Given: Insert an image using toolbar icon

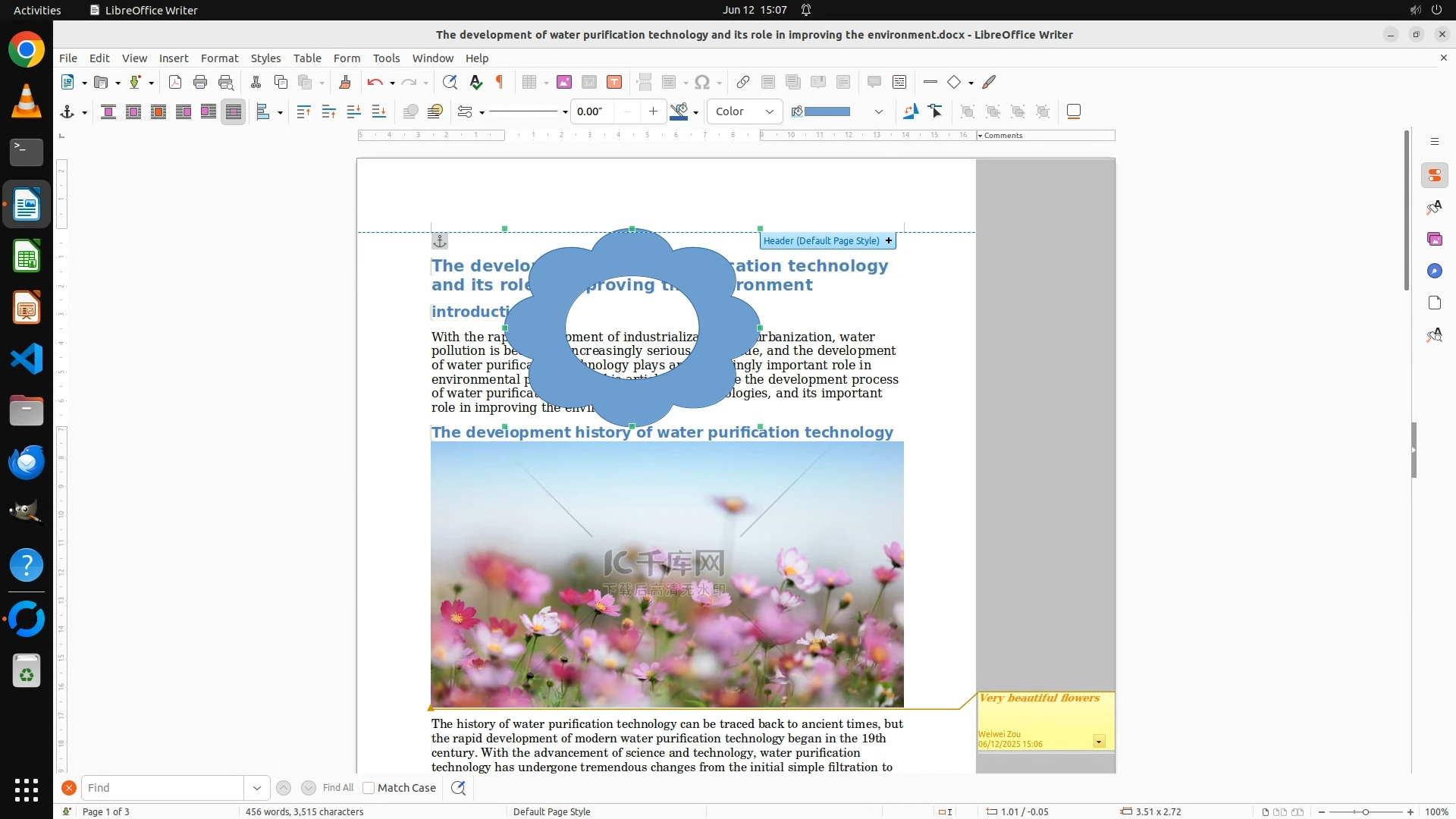Looking at the screenshot, I should (x=563, y=82).
